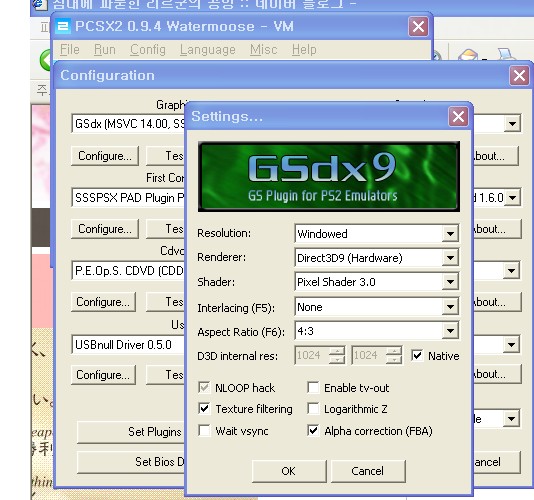Enable the Wait vsync checkbox
This screenshot has height=500, width=534.
coord(204,431)
